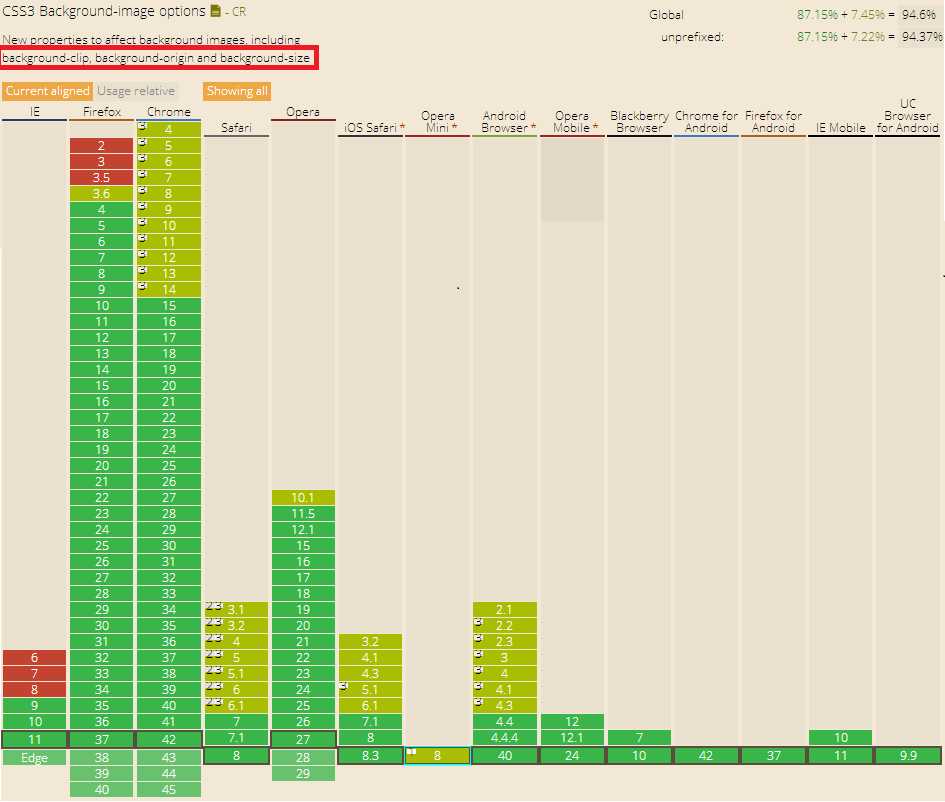
Task: Click the Blackberry Browser 7 cell
Action: (x=639, y=738)
